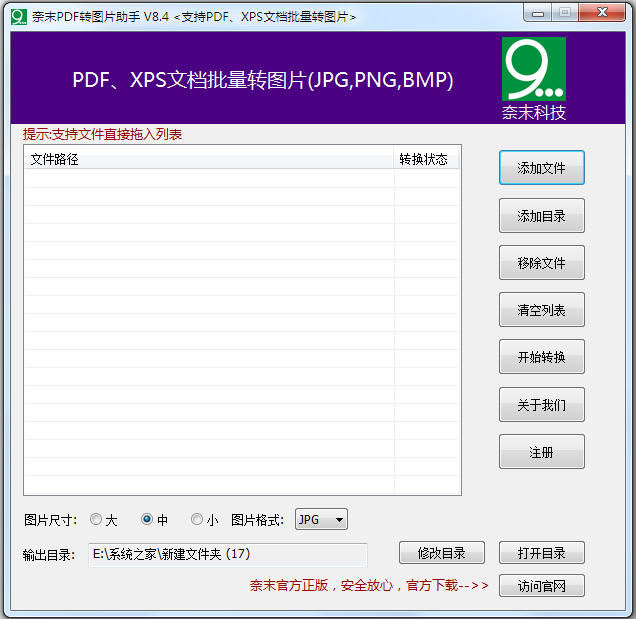Click the 输出目录 path field
This screenshot has width=636, height=619.
(228, 555)
